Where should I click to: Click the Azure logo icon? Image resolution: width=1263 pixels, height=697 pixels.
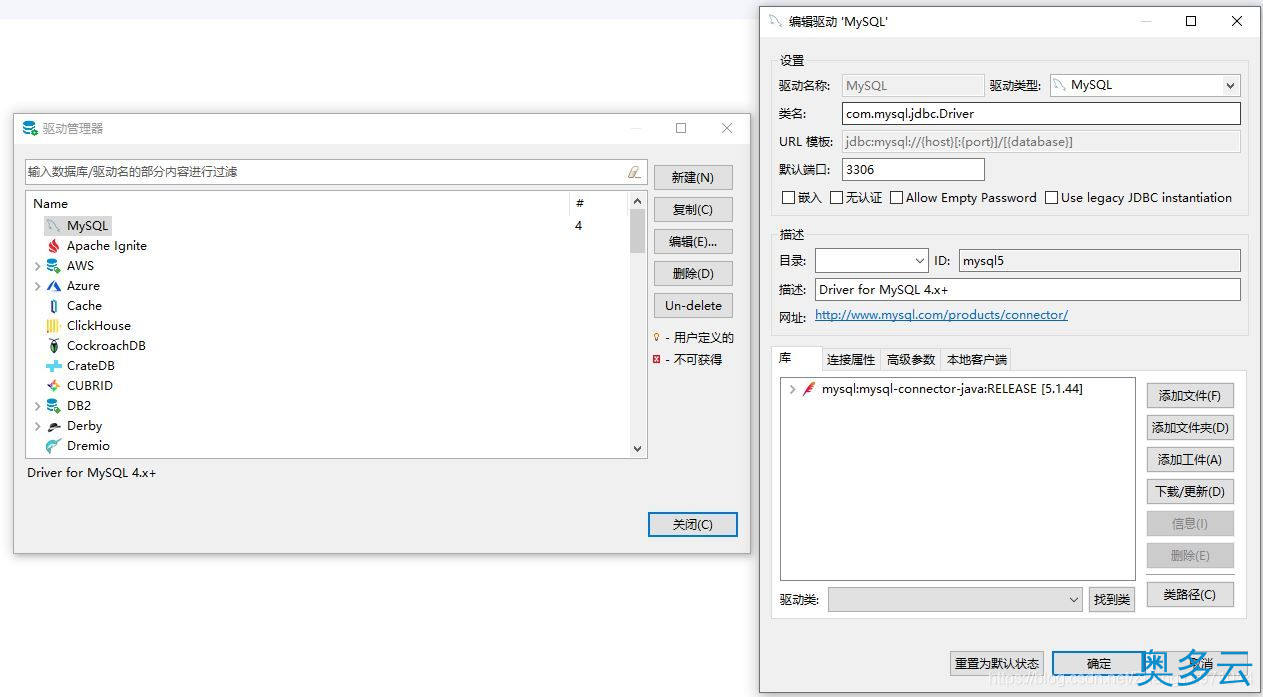[54, 286]
